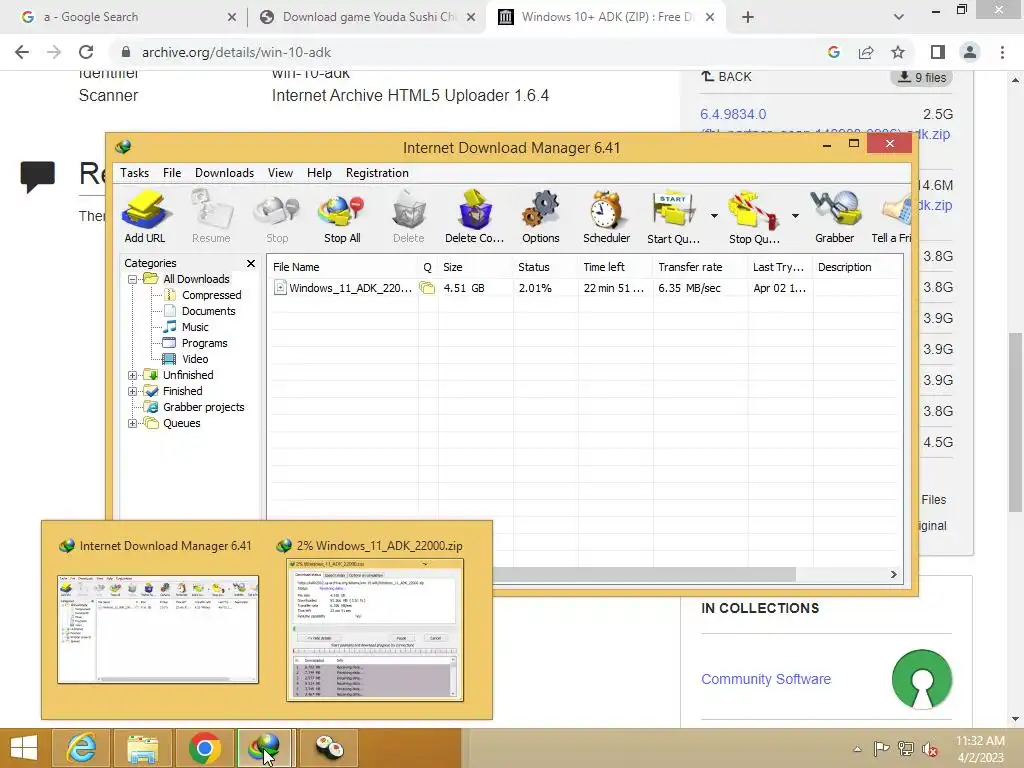Viewport: 1024px width, 768px height.
Task: Click the Start Queue icon
Action: (x=673, y=217)
